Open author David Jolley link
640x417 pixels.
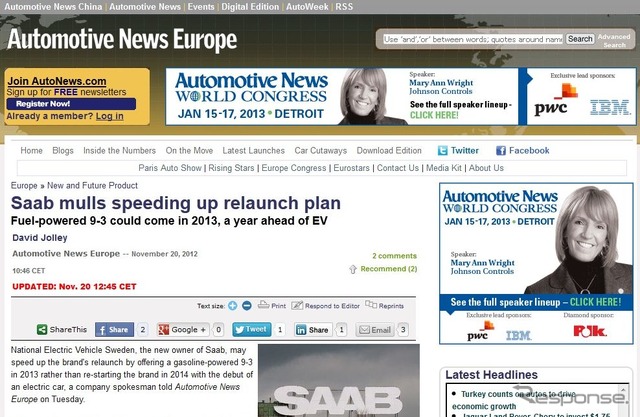(40, 238)
